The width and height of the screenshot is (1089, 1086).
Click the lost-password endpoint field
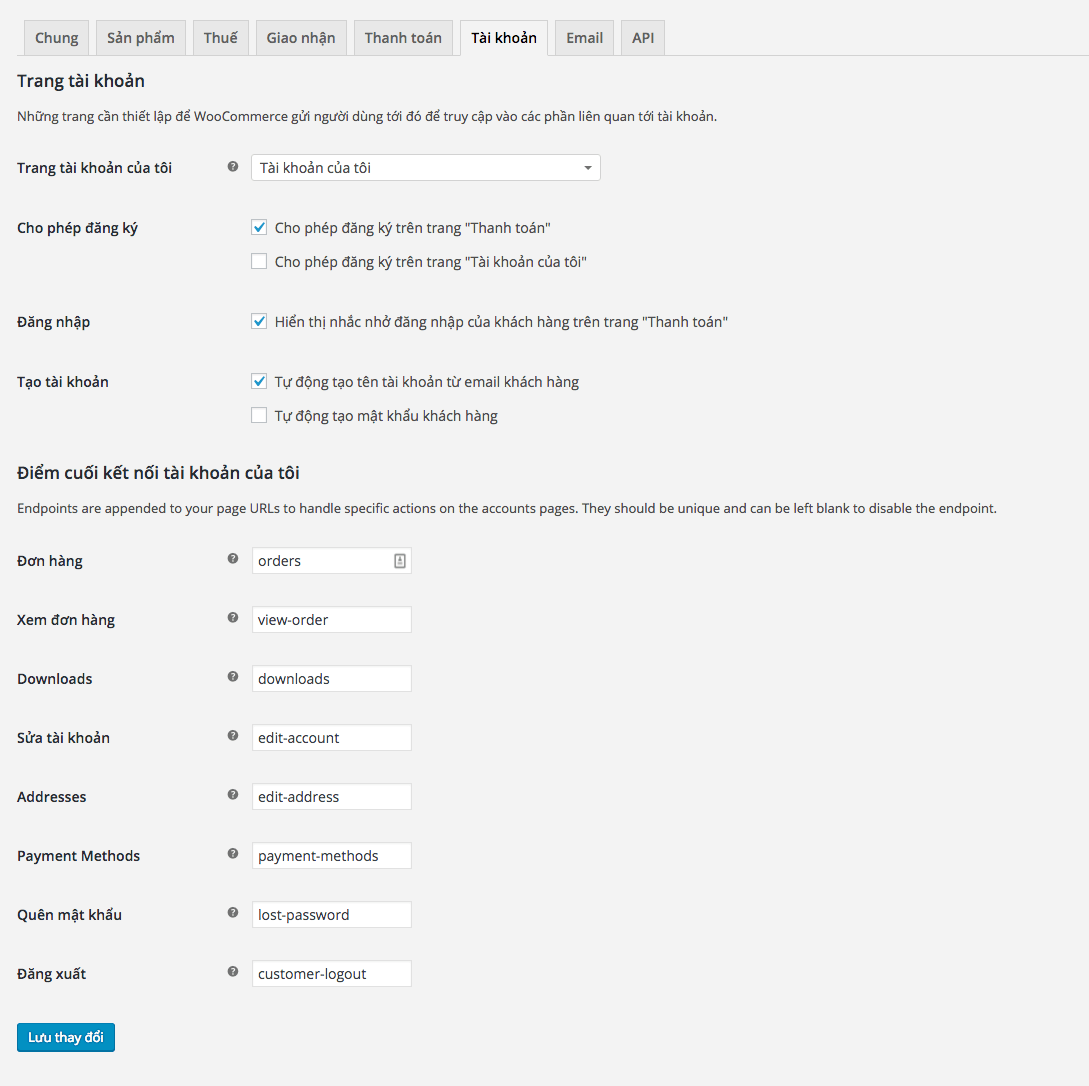pos(332,914)
